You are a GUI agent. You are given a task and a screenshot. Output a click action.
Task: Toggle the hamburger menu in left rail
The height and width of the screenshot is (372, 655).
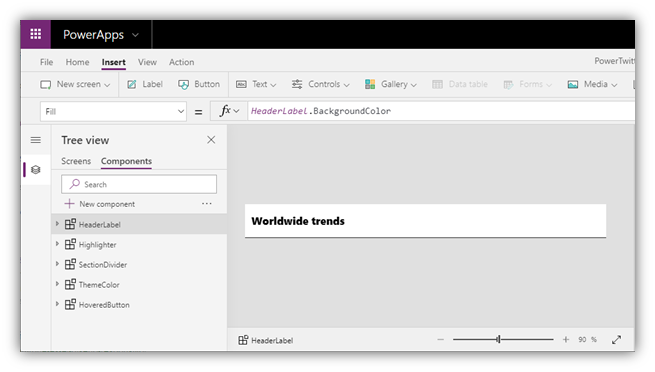pos(36,140)
